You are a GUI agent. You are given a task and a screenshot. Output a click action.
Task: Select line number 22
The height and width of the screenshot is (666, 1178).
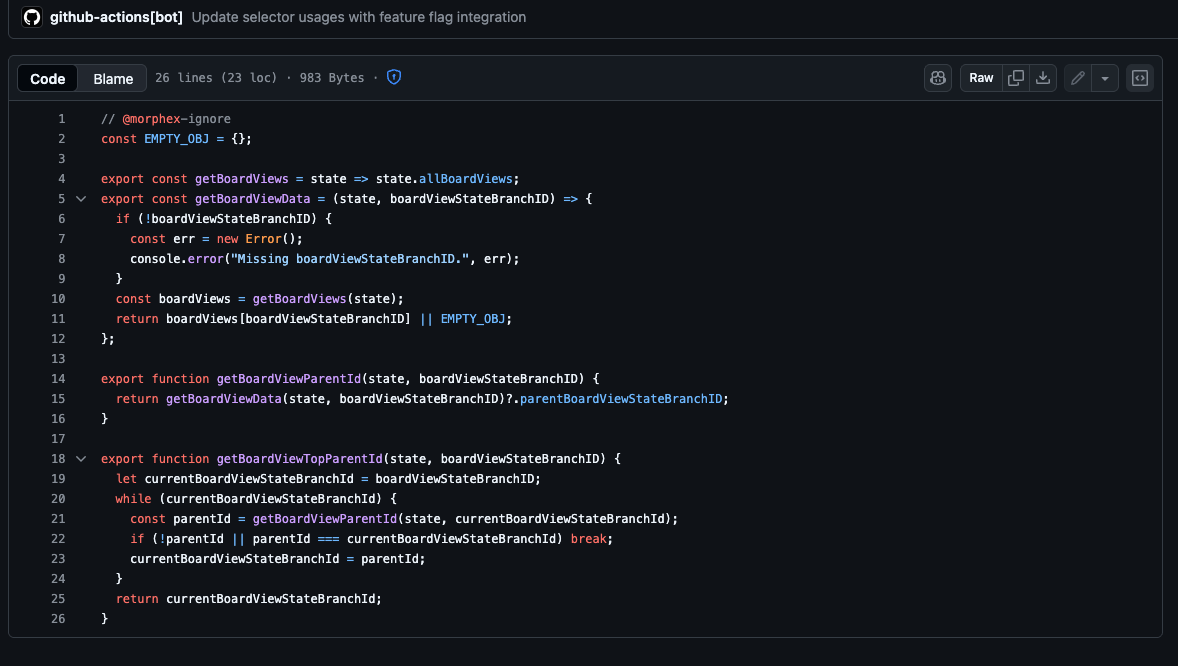tap(58, 539)
